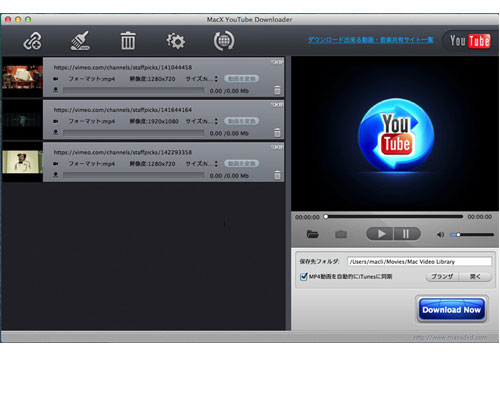The height and width of the screenshot is (400, 500).
Task: Click SKIP on video 142293358 row
Action: point(277,147)
